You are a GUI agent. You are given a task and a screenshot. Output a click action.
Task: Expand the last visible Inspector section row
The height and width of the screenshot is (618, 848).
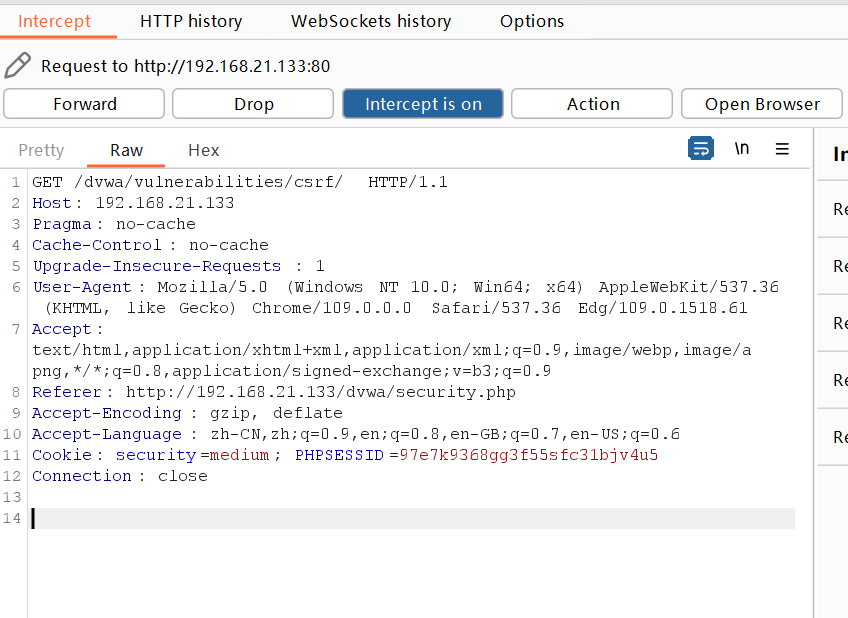pyautogui.click(x=838, y=437)
